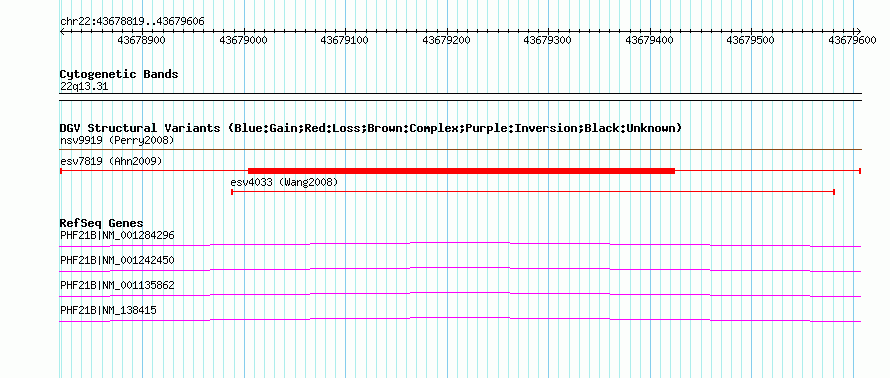Click the left arrowhead of the ruler
The image size is (890, 378).
[x=62, y=31]
